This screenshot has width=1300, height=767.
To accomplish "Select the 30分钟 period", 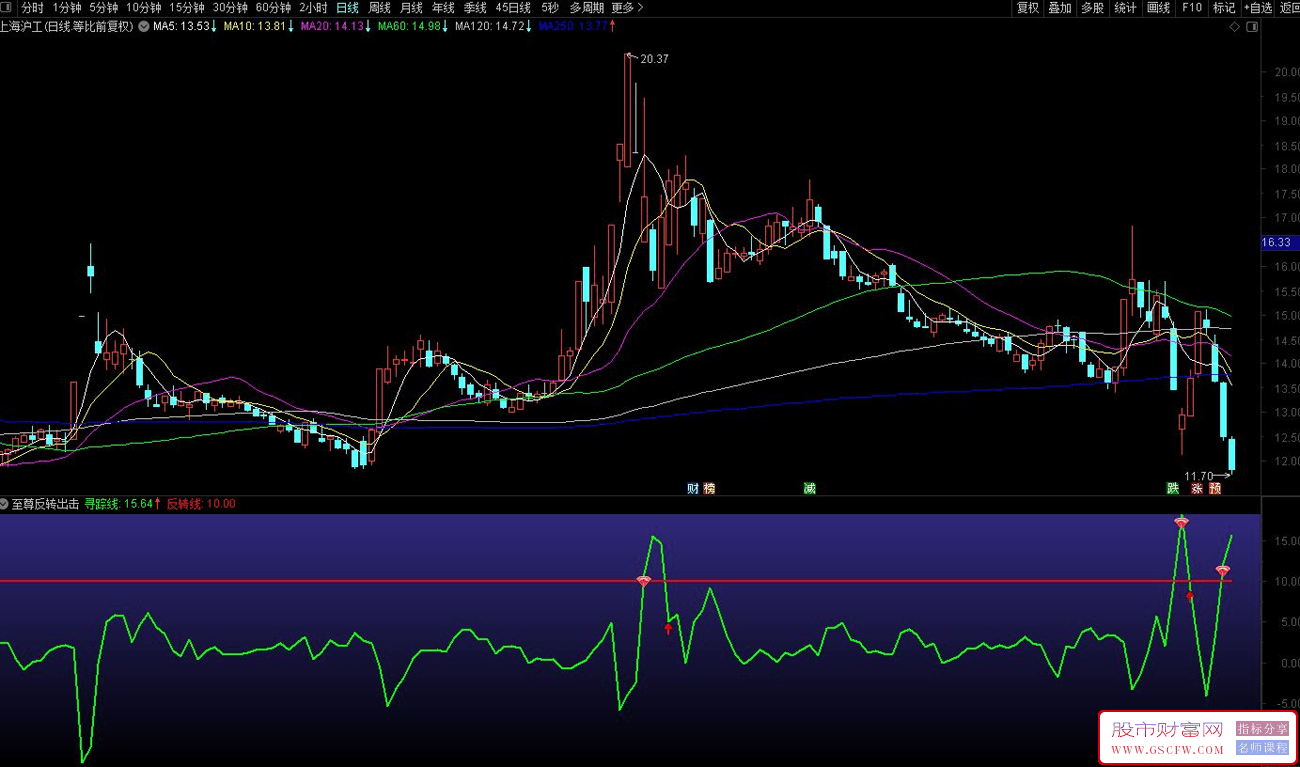I will tap(229, 7).
